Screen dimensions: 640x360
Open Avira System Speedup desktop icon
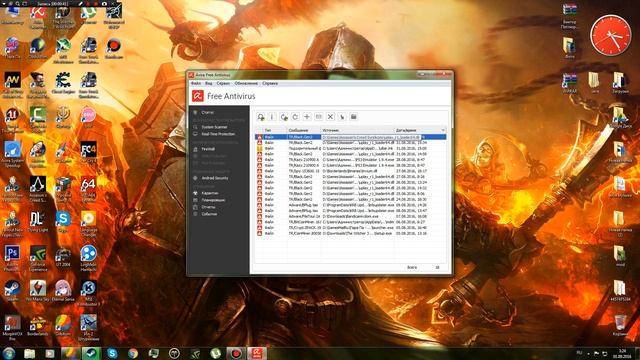[x=13, y=153]
